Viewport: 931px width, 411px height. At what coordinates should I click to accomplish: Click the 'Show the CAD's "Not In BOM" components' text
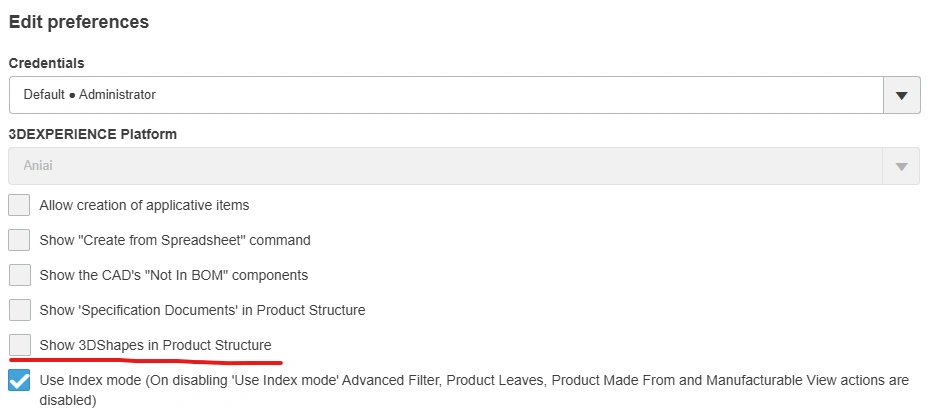point(173,275)
